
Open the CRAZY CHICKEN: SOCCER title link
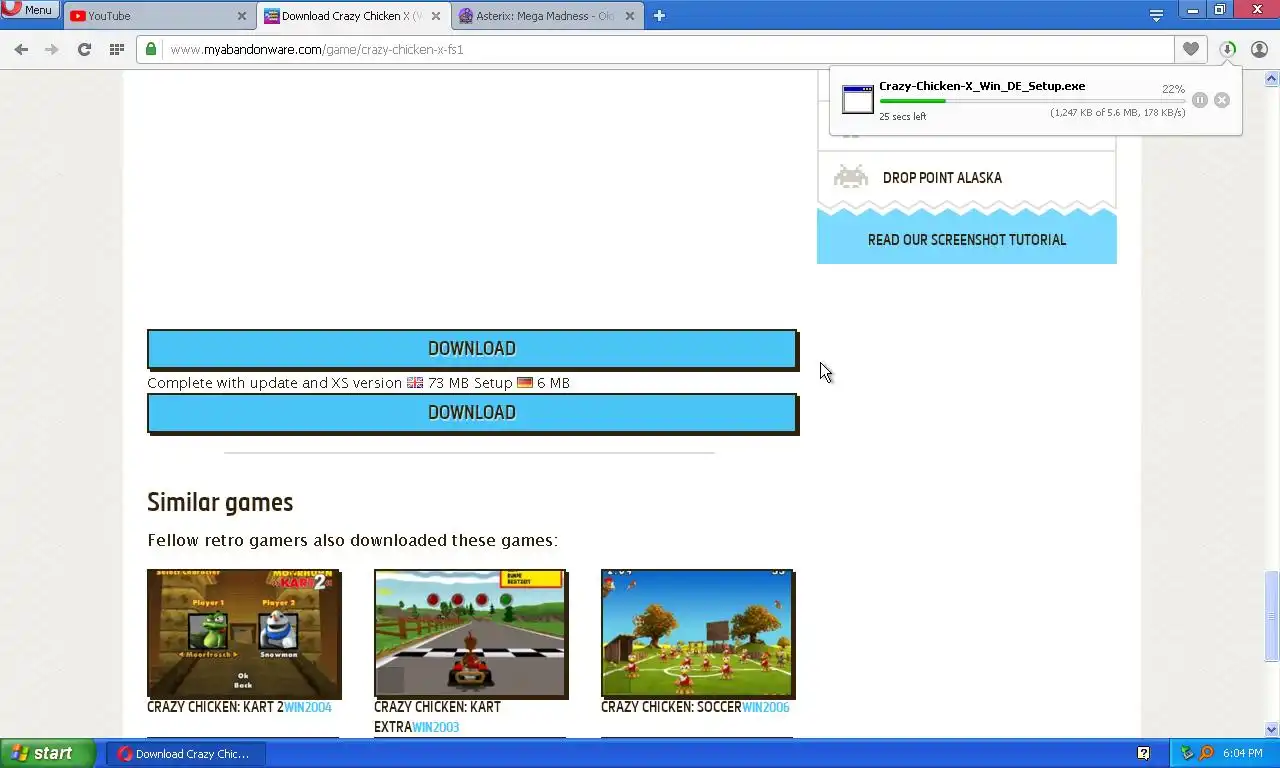pyautogui.click(x=671, y=707)
